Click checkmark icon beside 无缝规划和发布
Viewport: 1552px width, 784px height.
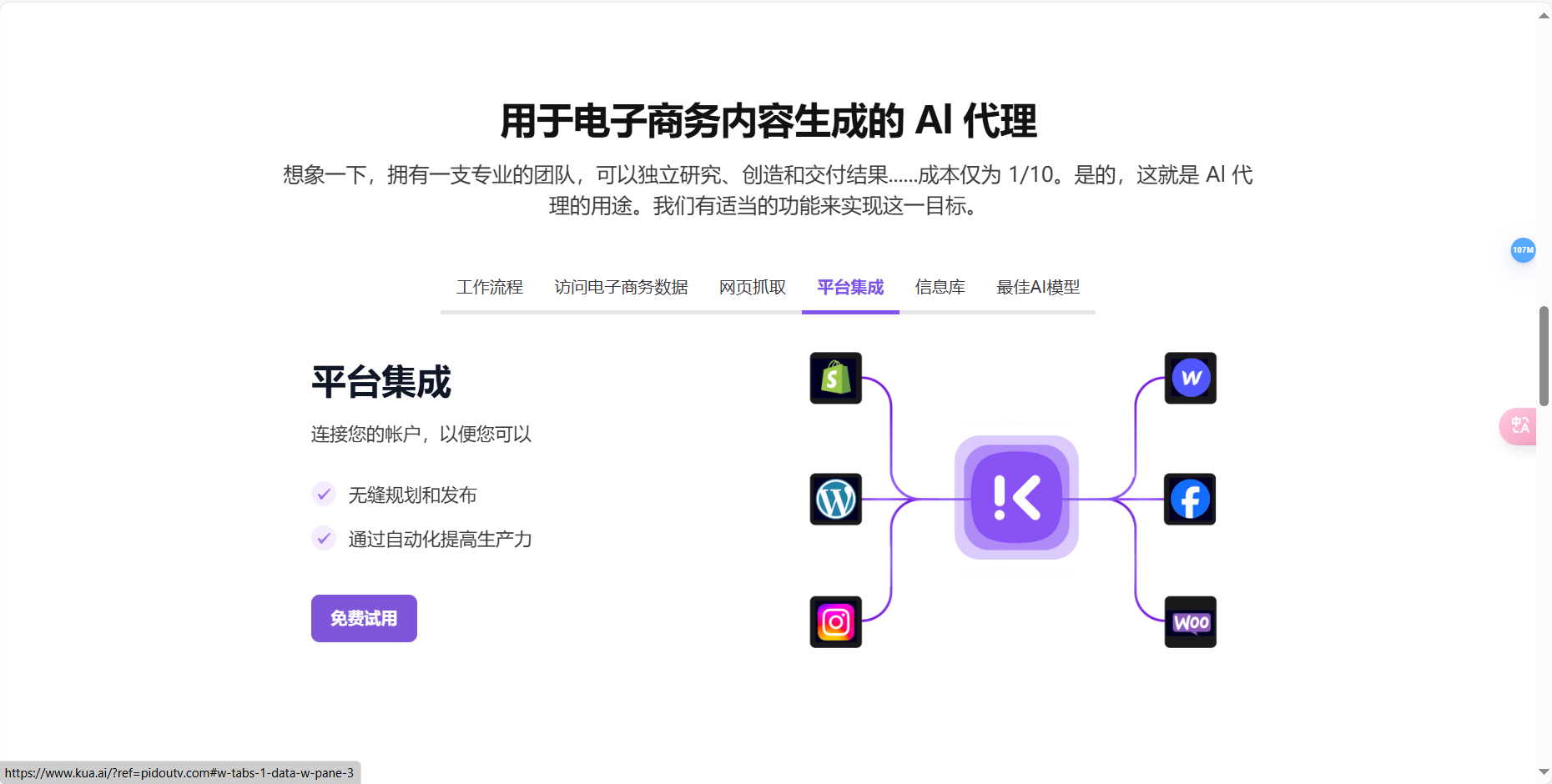click(x=324, y=494)
